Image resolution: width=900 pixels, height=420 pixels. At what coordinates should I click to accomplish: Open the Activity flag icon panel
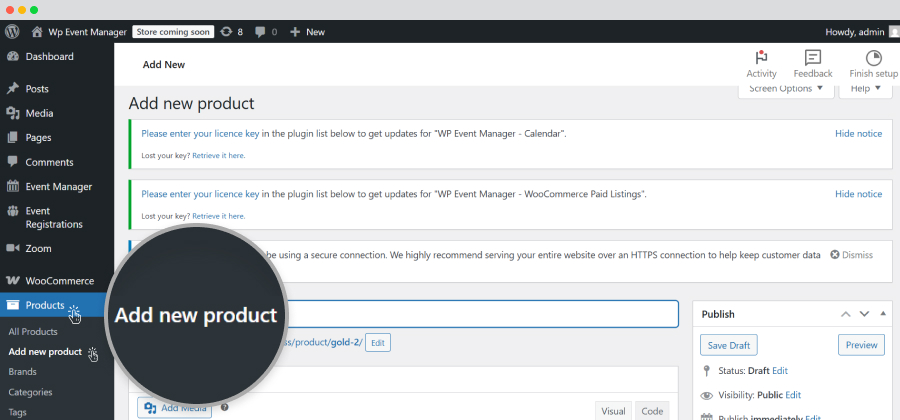coord(761,64)
